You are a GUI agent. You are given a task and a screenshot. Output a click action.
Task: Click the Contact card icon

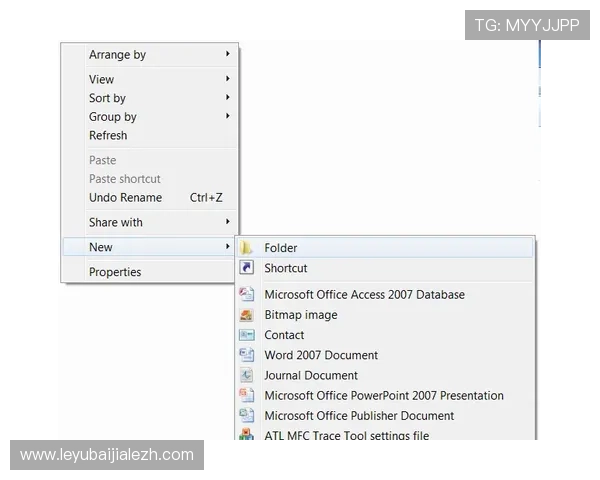click(x=247, y=335)
